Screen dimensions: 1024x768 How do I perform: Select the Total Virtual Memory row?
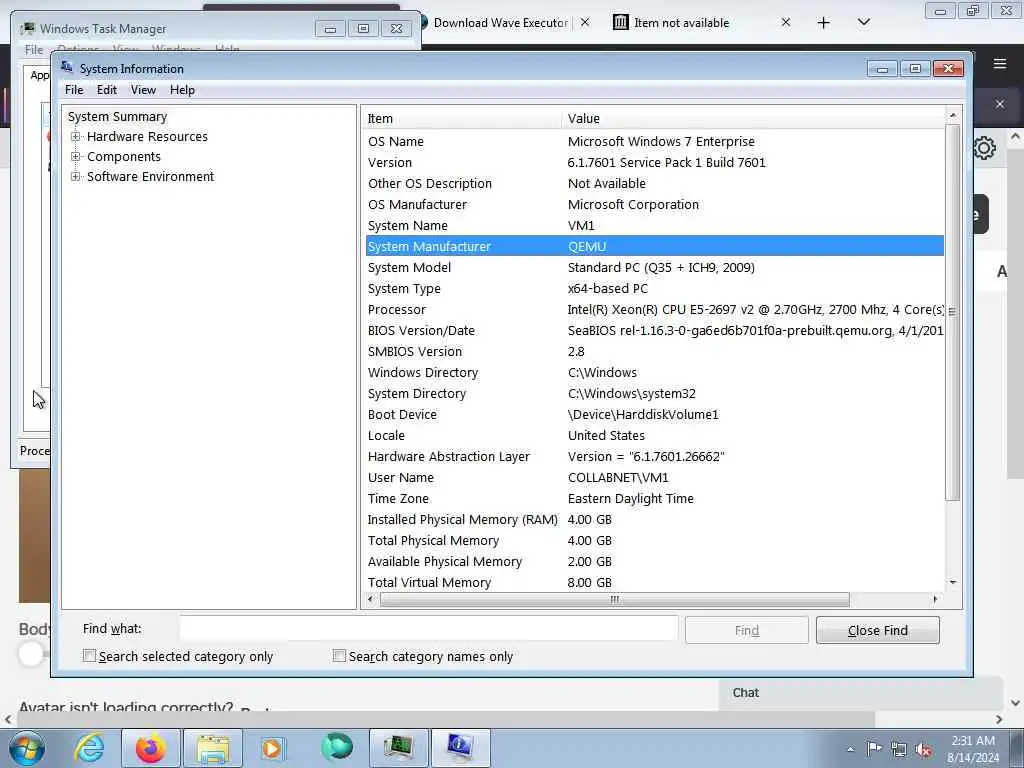point(655,583)
